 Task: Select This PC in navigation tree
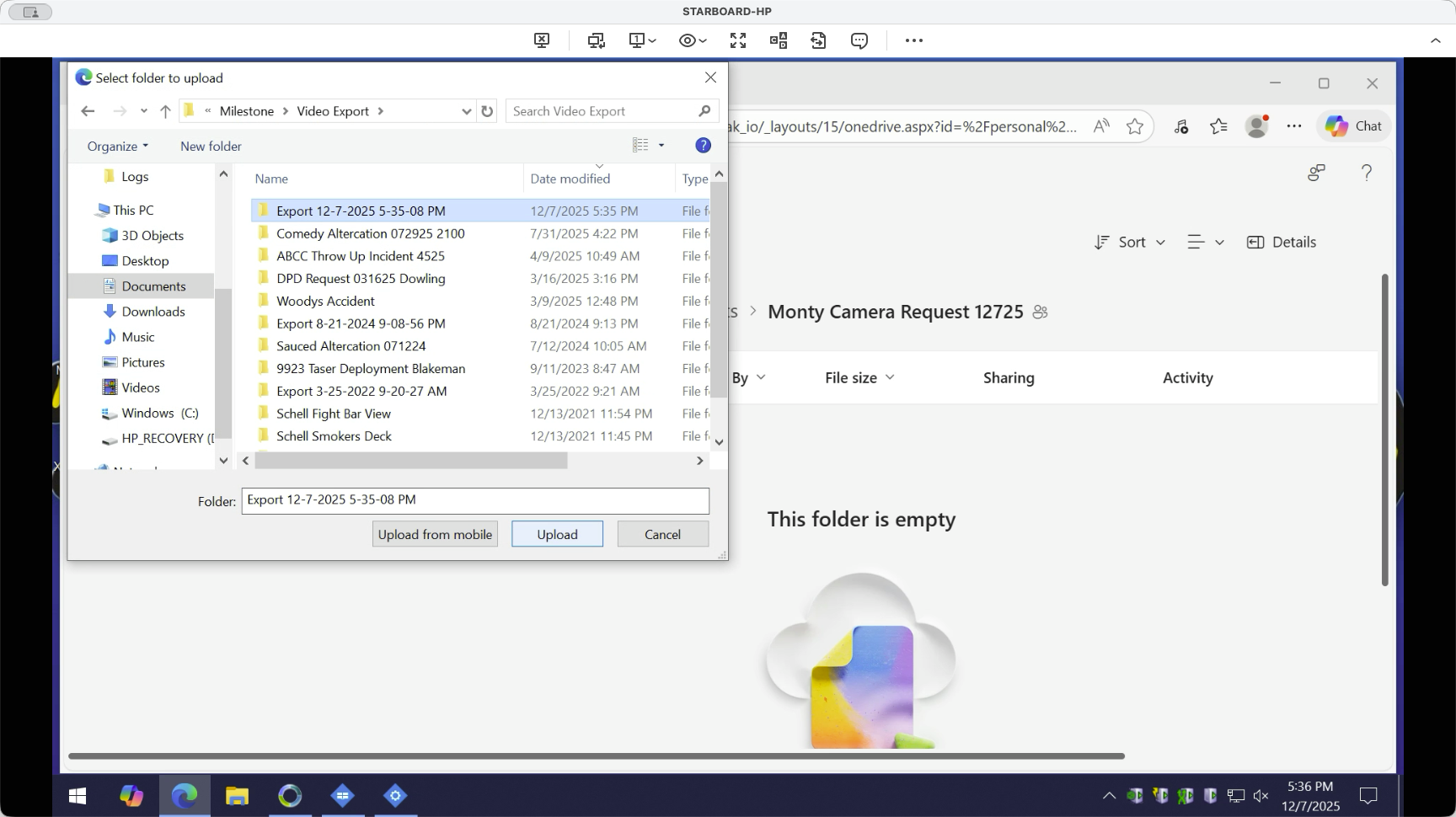coord(133,210)
